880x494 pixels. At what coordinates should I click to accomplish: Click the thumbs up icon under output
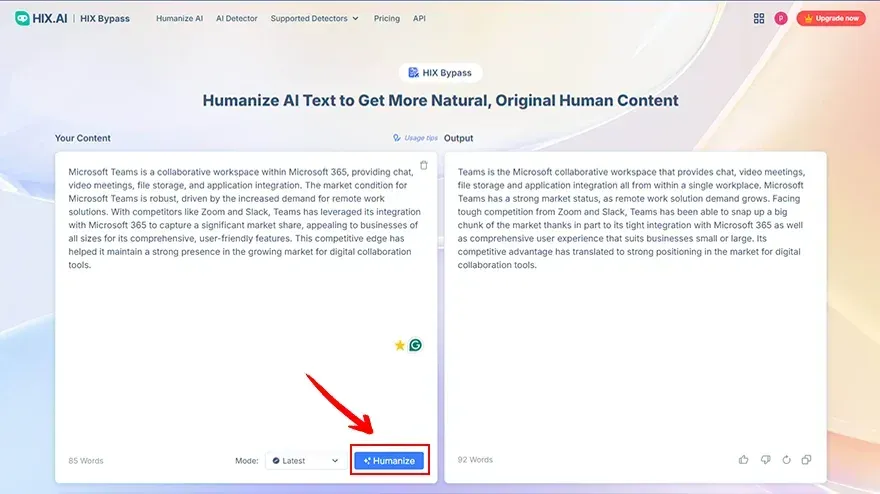click(743, 460)
